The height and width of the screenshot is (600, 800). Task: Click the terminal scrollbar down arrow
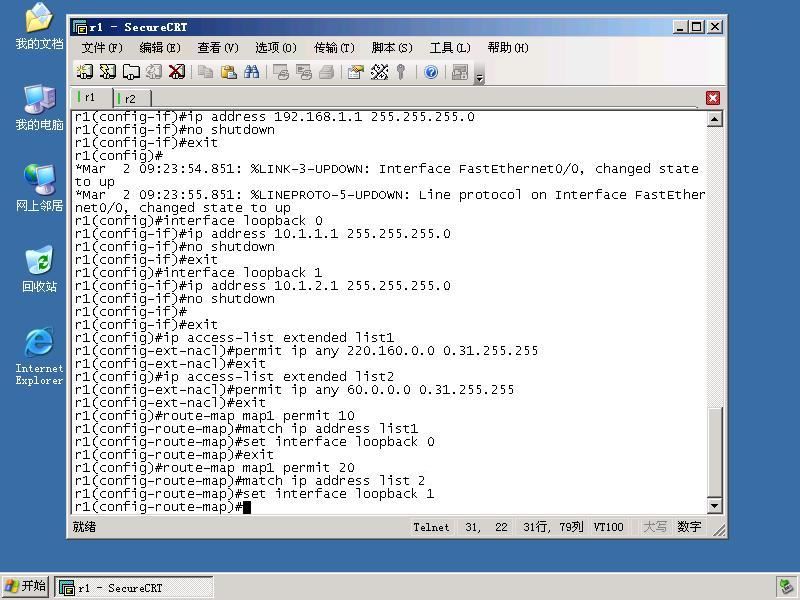pos(714,506)
